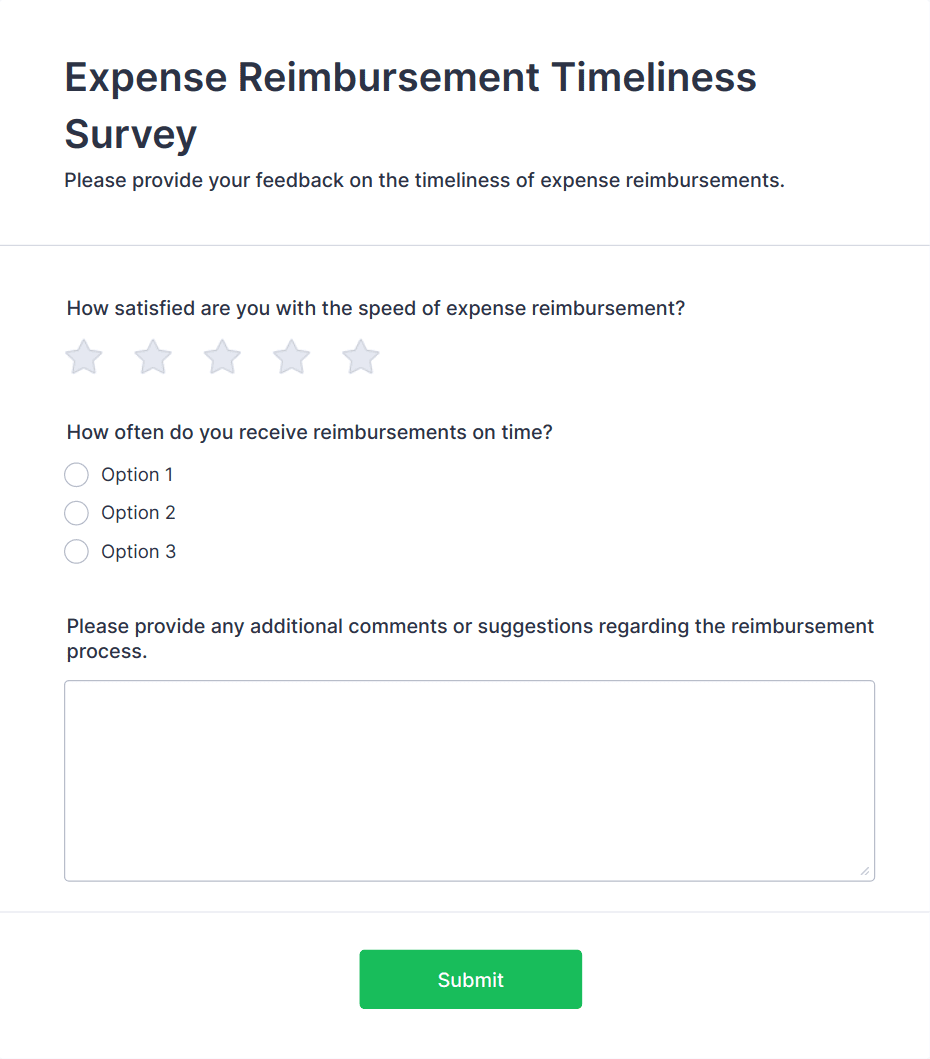The width and height of the screenshot is (930, 1059).
Task: Select the Option 1 radio button
Action: 76,474
